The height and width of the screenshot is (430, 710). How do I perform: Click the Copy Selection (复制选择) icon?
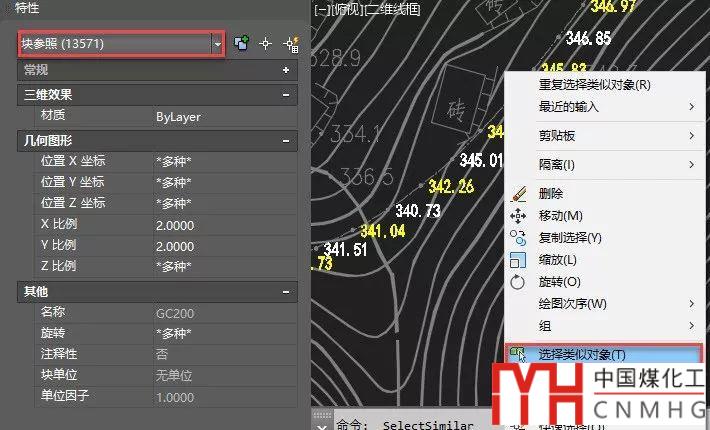click(x=518, y=238)
